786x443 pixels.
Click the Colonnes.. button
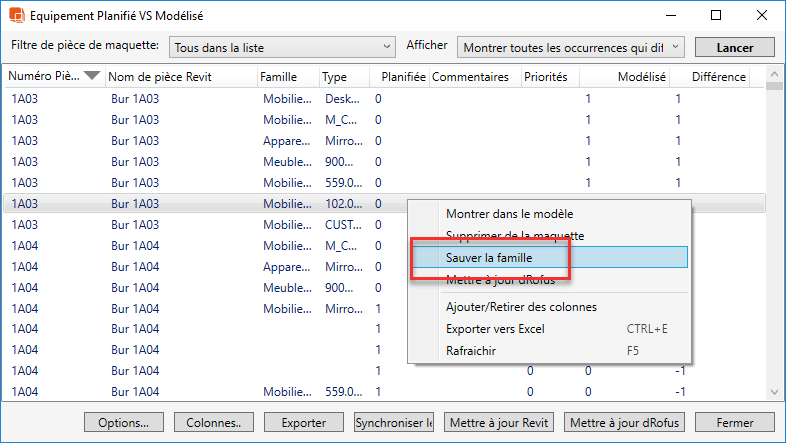coord(214,423)
